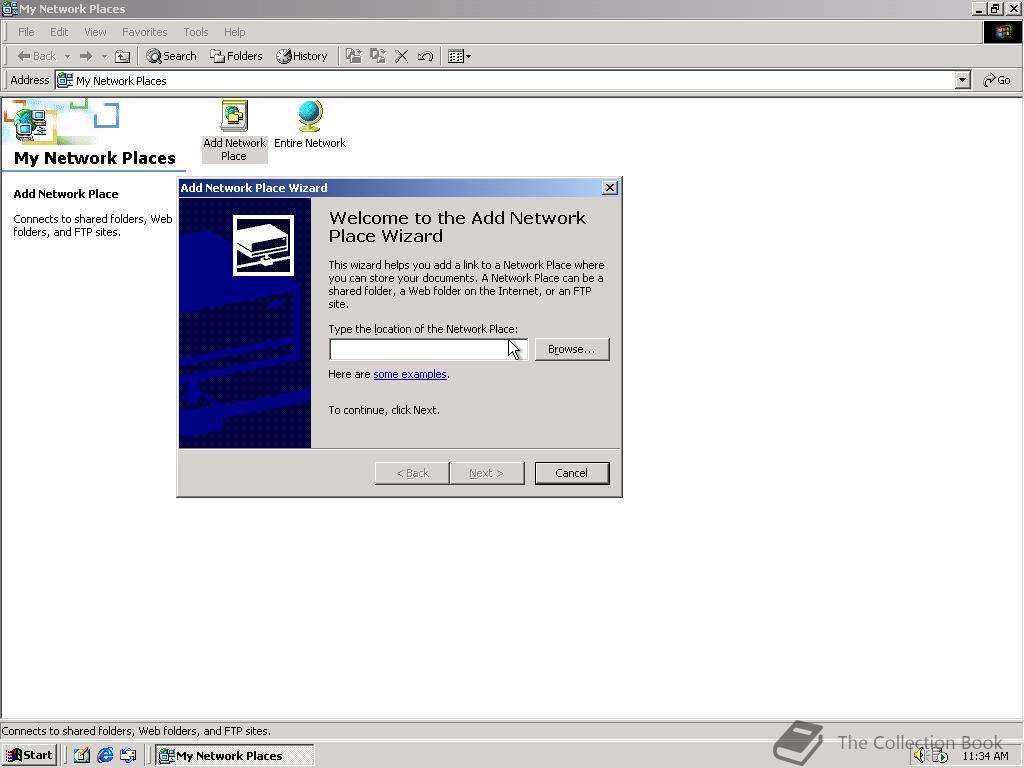Viewport: 1024px width, 768px height.
Task: Open the Help menu
Action: click(x=234, y=32)
